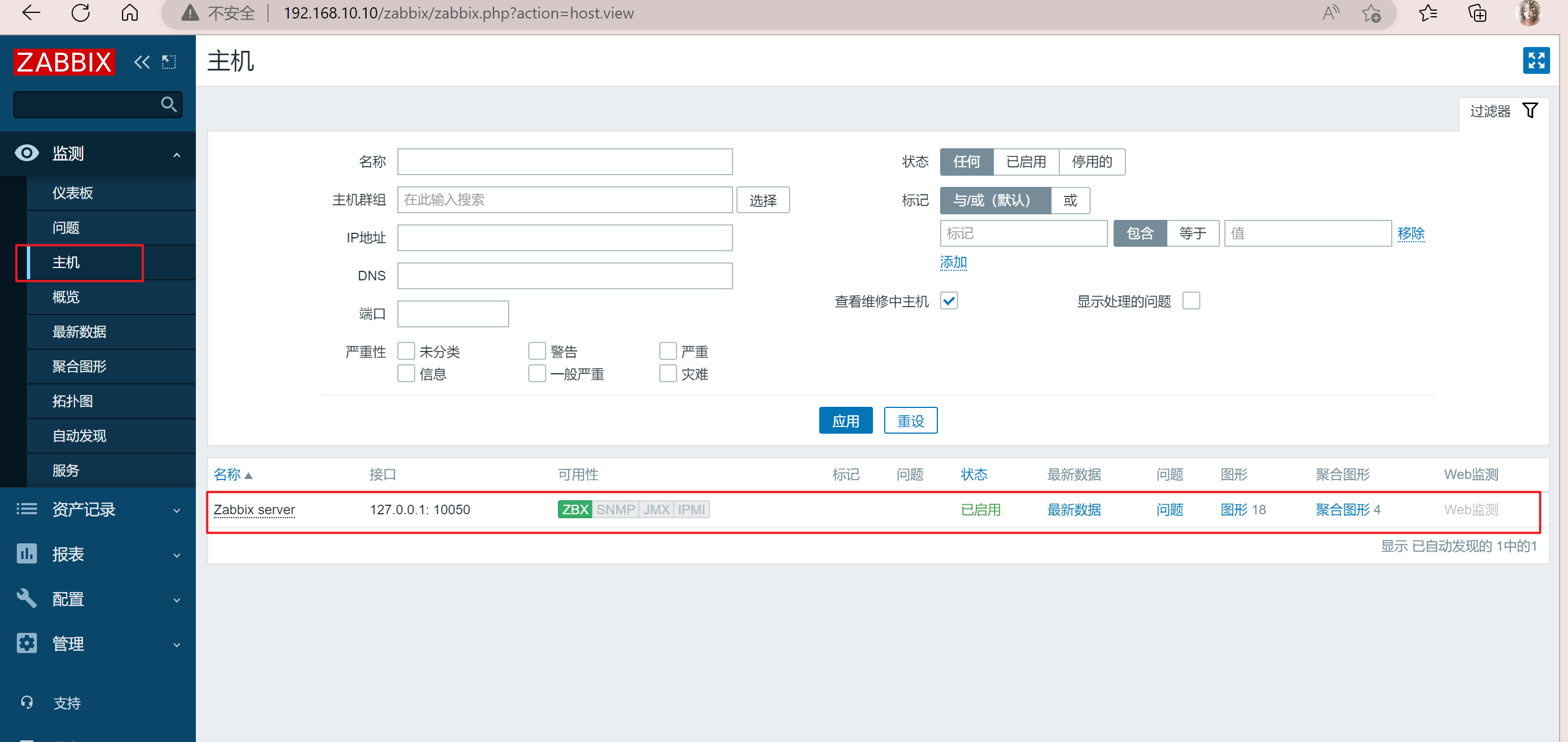
Task: Check the 灾难 severity checkbox
Action: [x=668, y=373]
